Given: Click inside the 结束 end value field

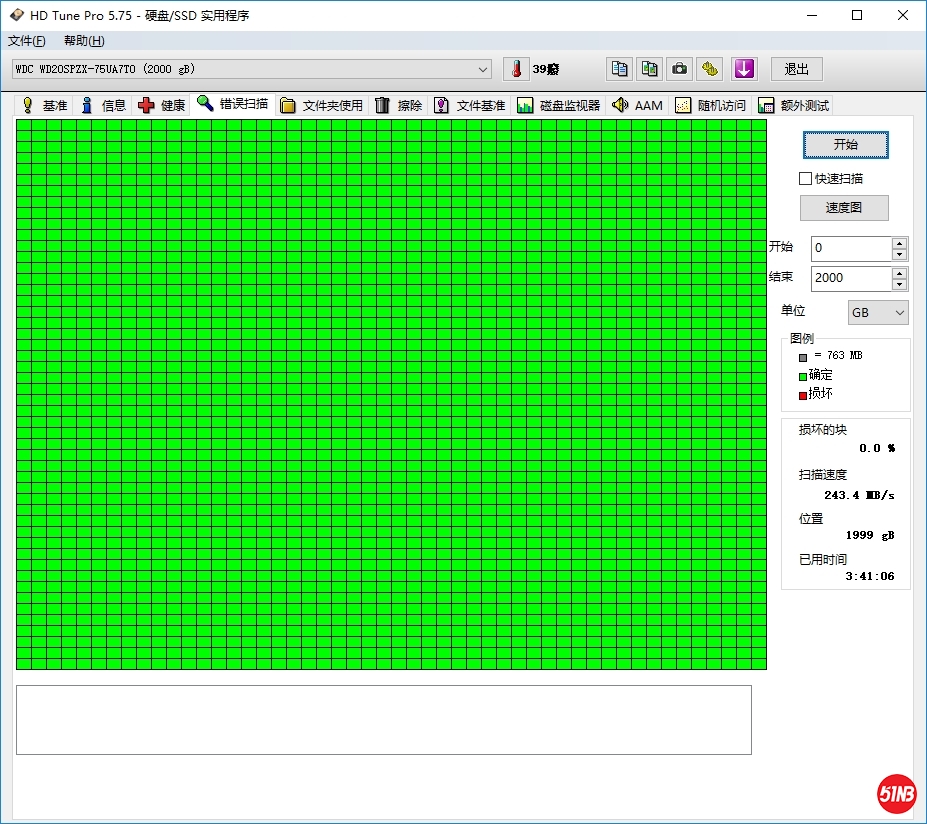Looking at the screenshot, I should click(850, 278).
